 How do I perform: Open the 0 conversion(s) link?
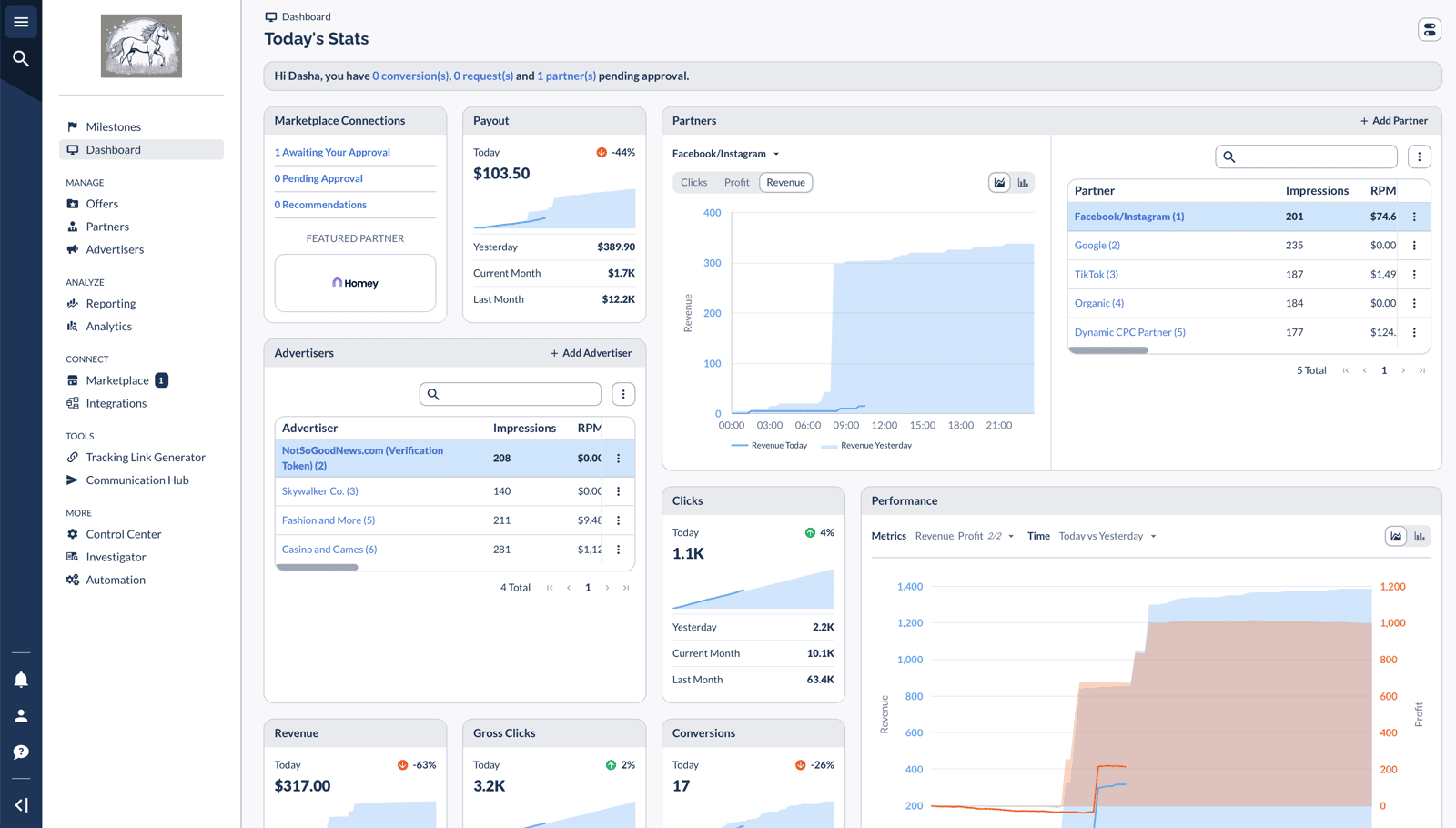410,76
